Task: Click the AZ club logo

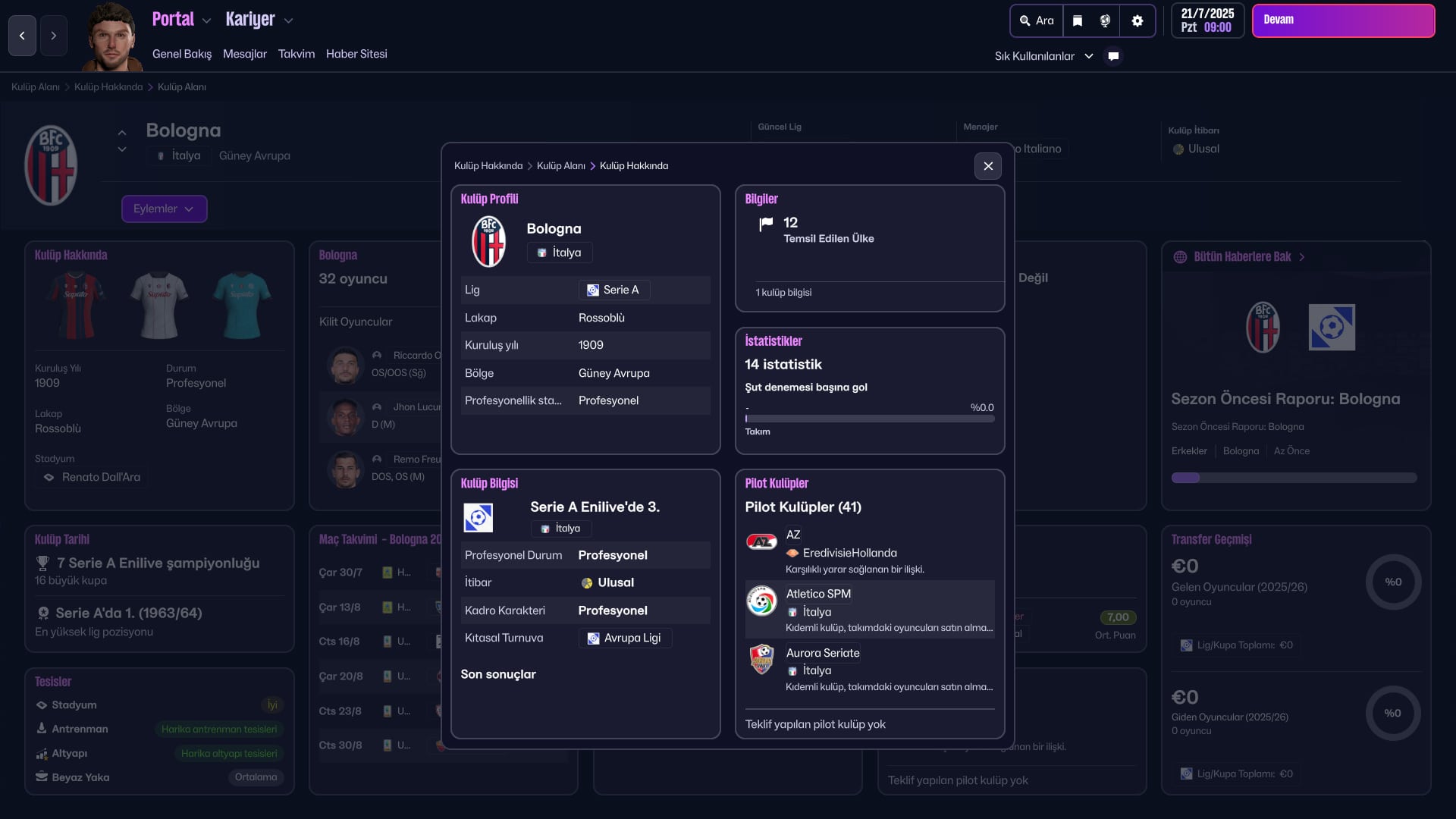Action: pyautogui.click(x=761, y=541)
